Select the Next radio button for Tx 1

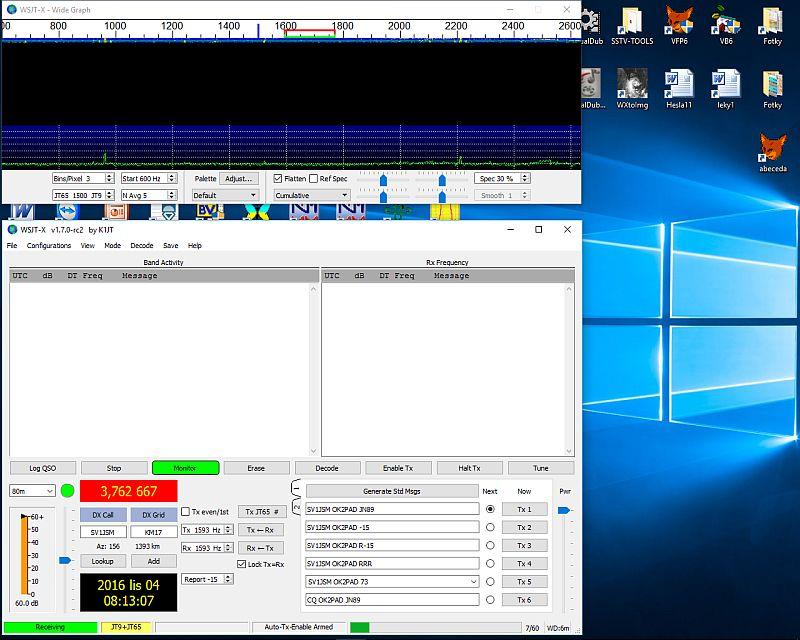pos(490,509)
